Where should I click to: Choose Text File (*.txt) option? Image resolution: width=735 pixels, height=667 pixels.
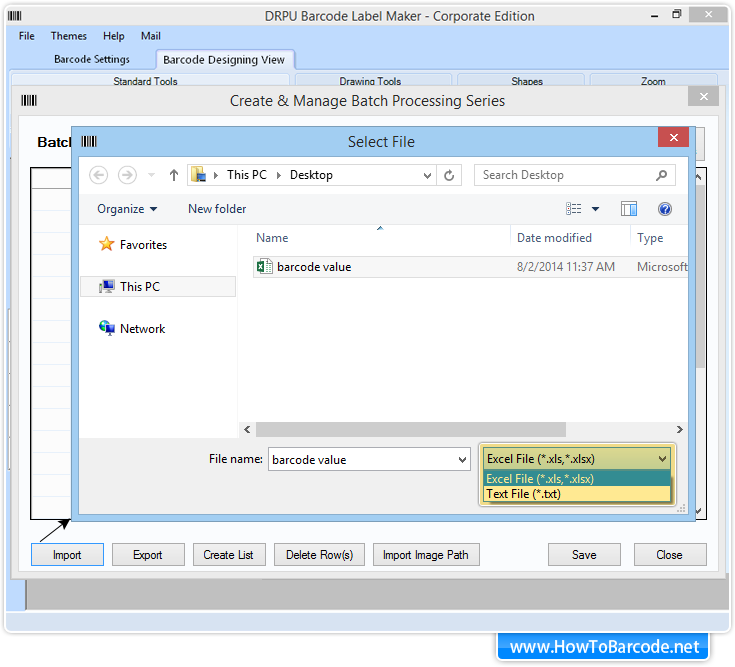pyautogui.click(x=577, y=494)
